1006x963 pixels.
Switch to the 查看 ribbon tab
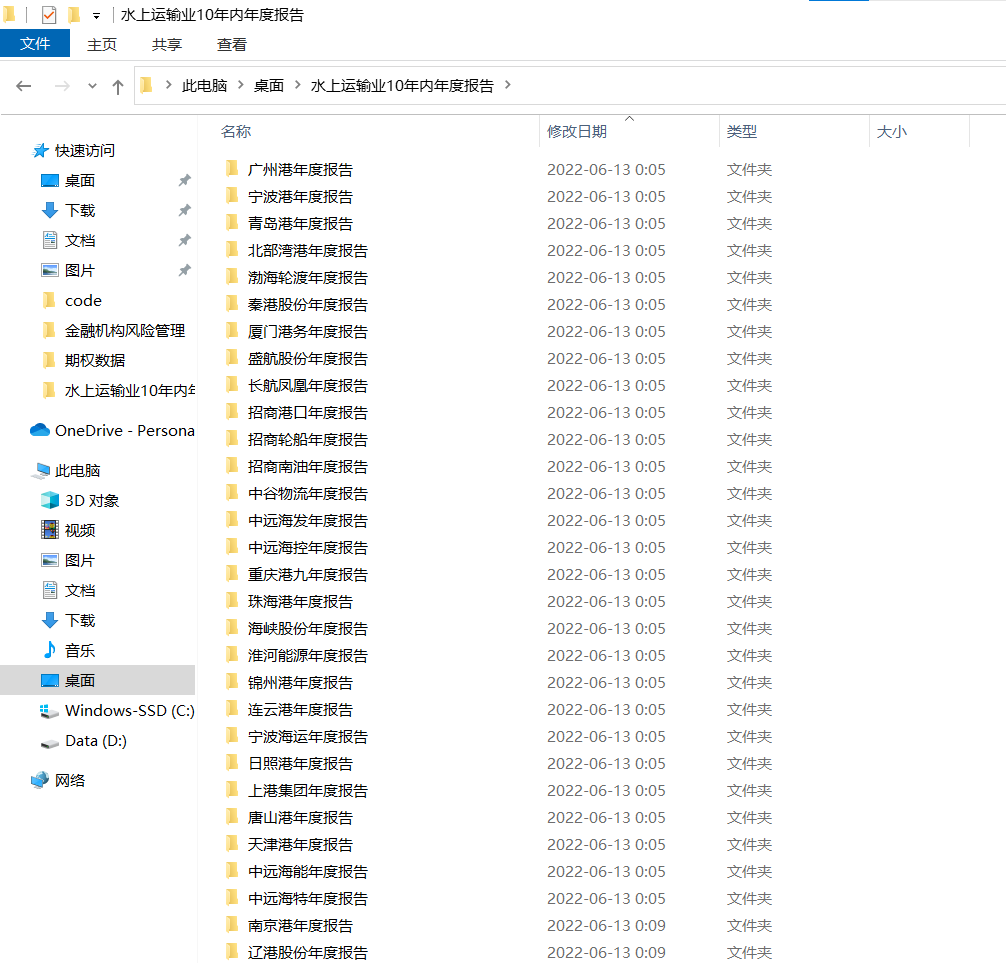pos(232,44)
